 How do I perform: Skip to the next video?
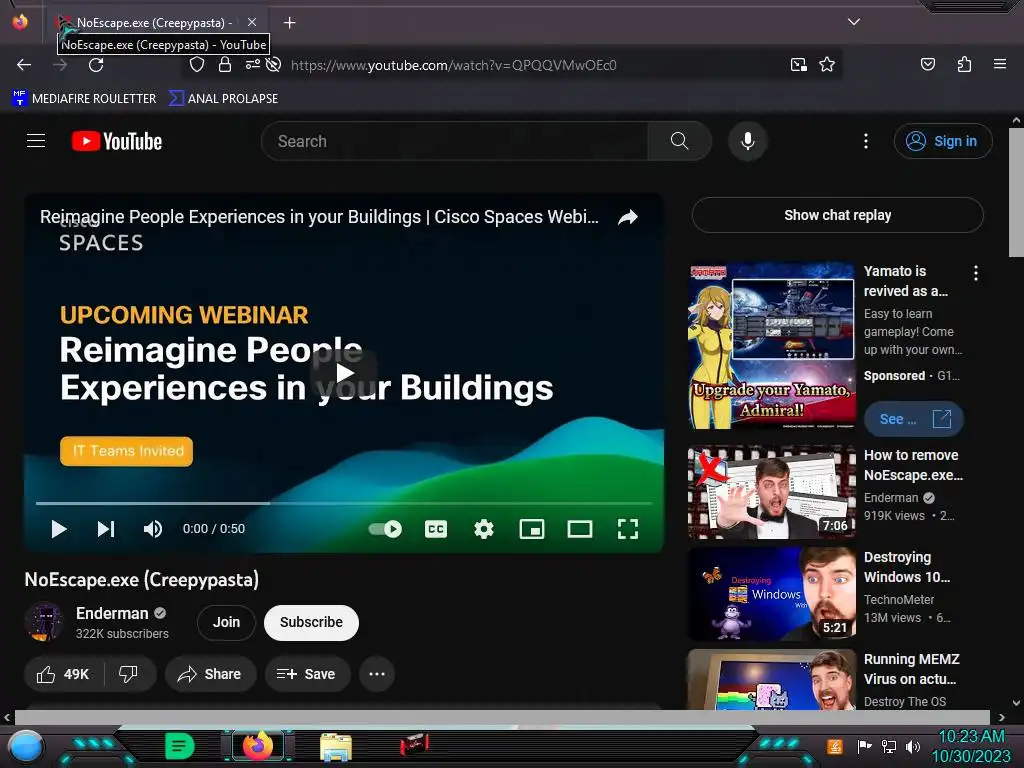(x=106, y=529)
